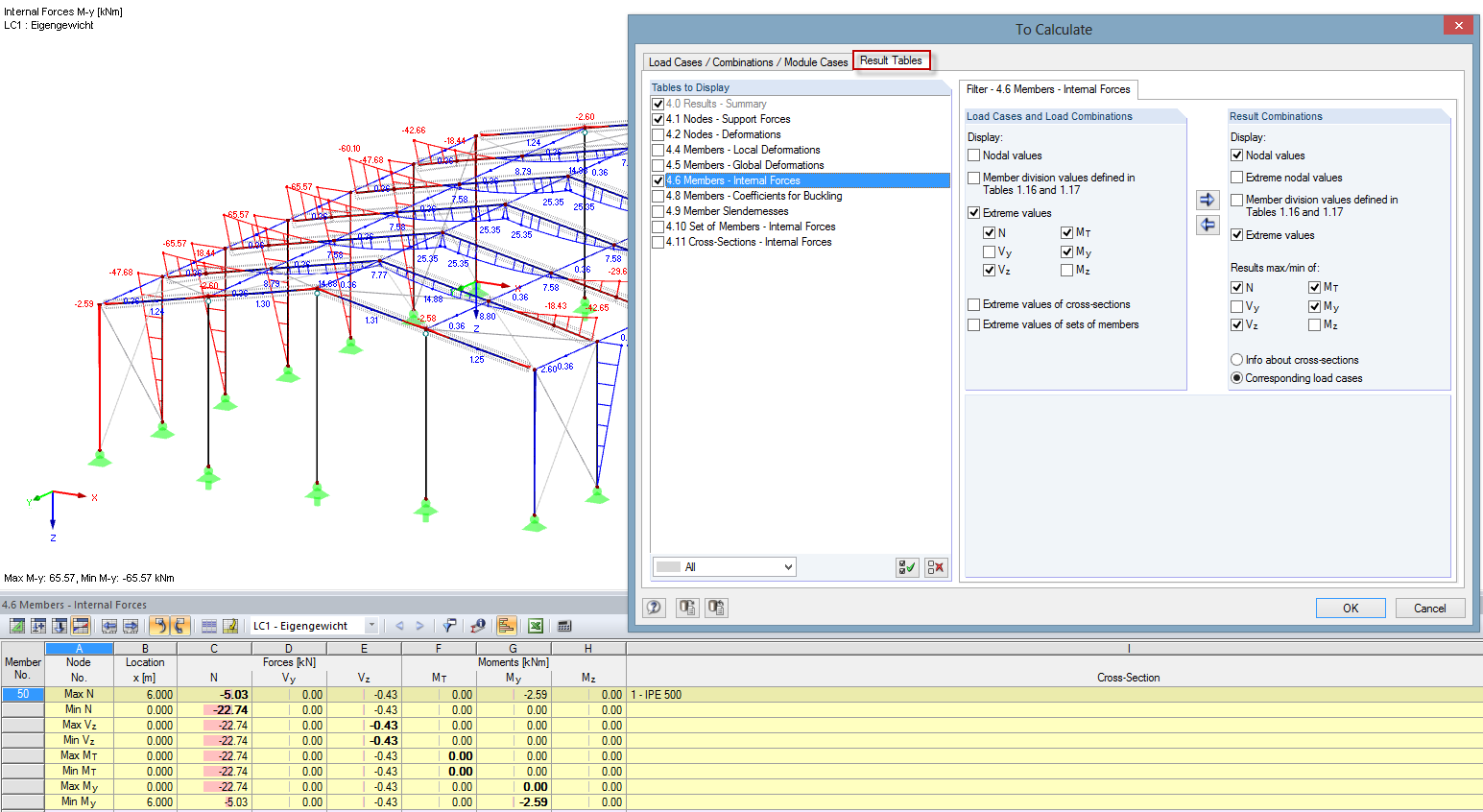Viewport: 1483px width, 812px height.
Task: Click the blue table grid toolbar icon
Action: (x=209, y=626)
